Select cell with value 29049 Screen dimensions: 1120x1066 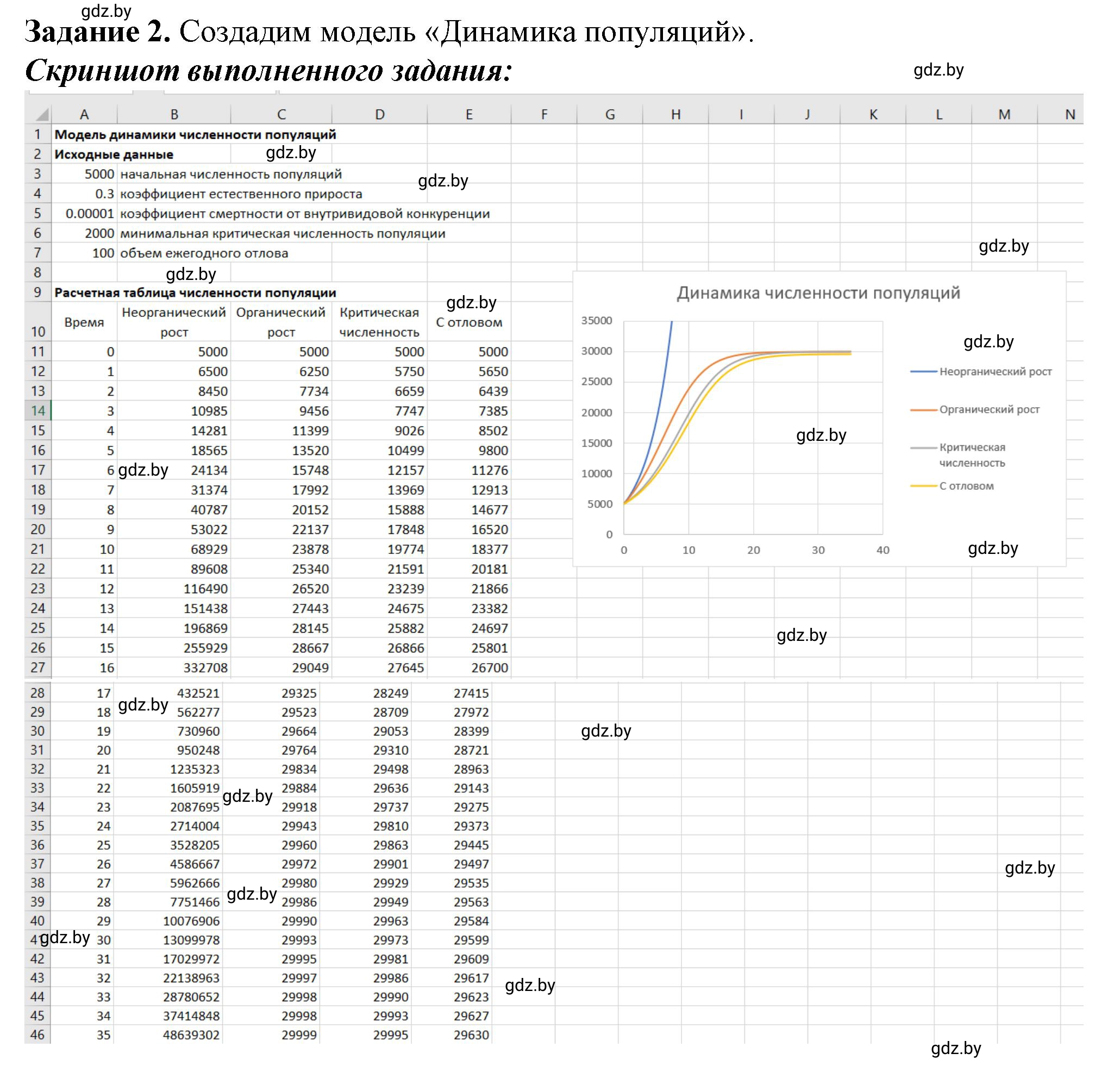pos(281,667)
